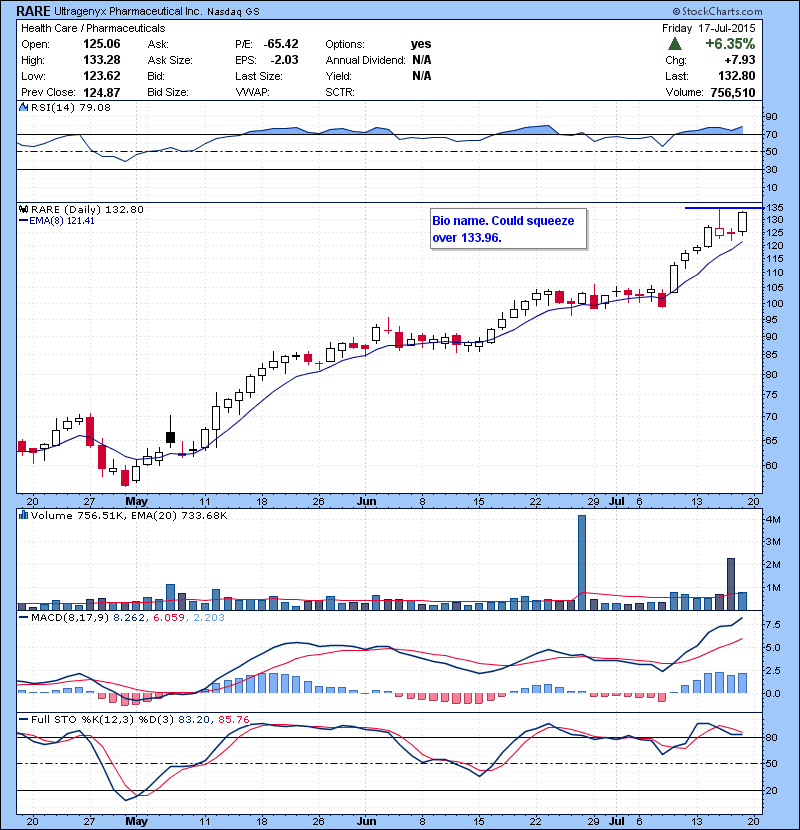Click the EPS value -2.03
The width and height of the screenshot is (800, 830).
pos(284,60)
